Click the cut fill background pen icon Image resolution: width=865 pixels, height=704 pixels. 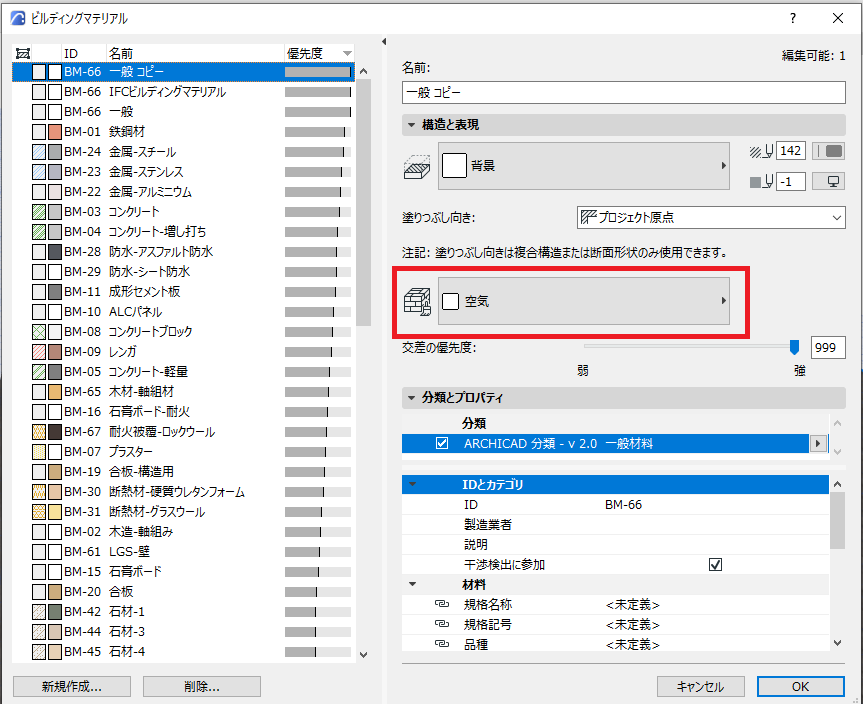761,182
